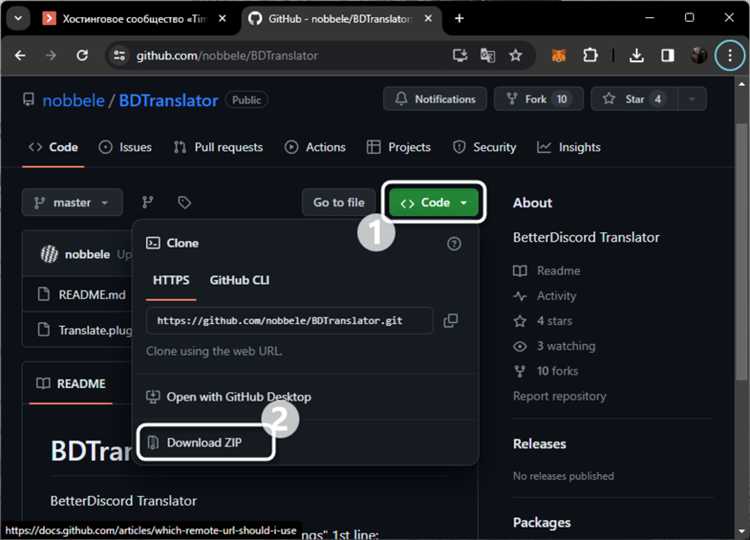The image size is (750, 540).
Task: Close the GitHub BDTranslator tab
Action: coord(428,19)
